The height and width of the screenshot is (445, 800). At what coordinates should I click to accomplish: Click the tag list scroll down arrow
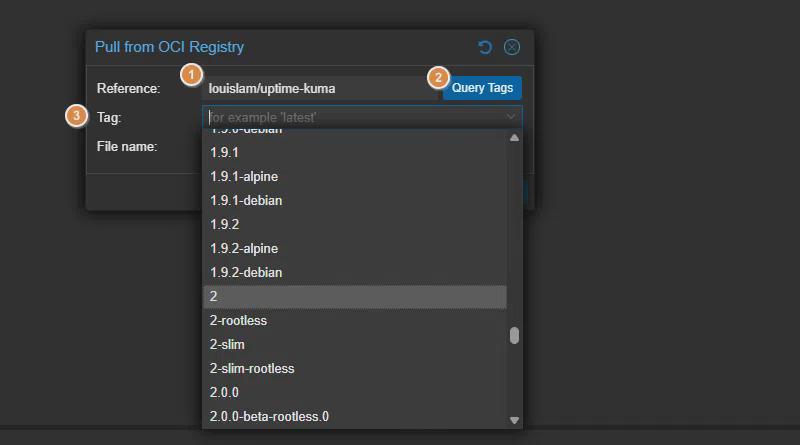514,420
